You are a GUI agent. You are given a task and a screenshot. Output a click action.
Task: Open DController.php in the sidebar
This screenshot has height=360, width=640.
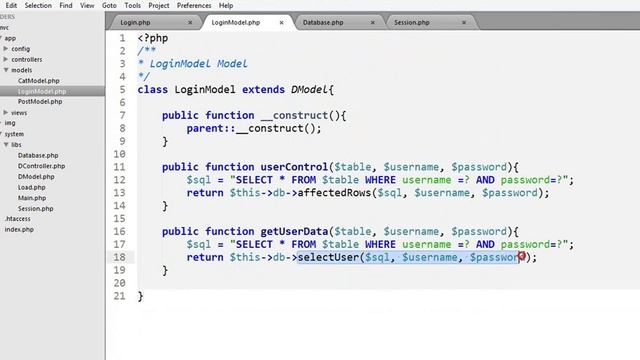[41, 166]
